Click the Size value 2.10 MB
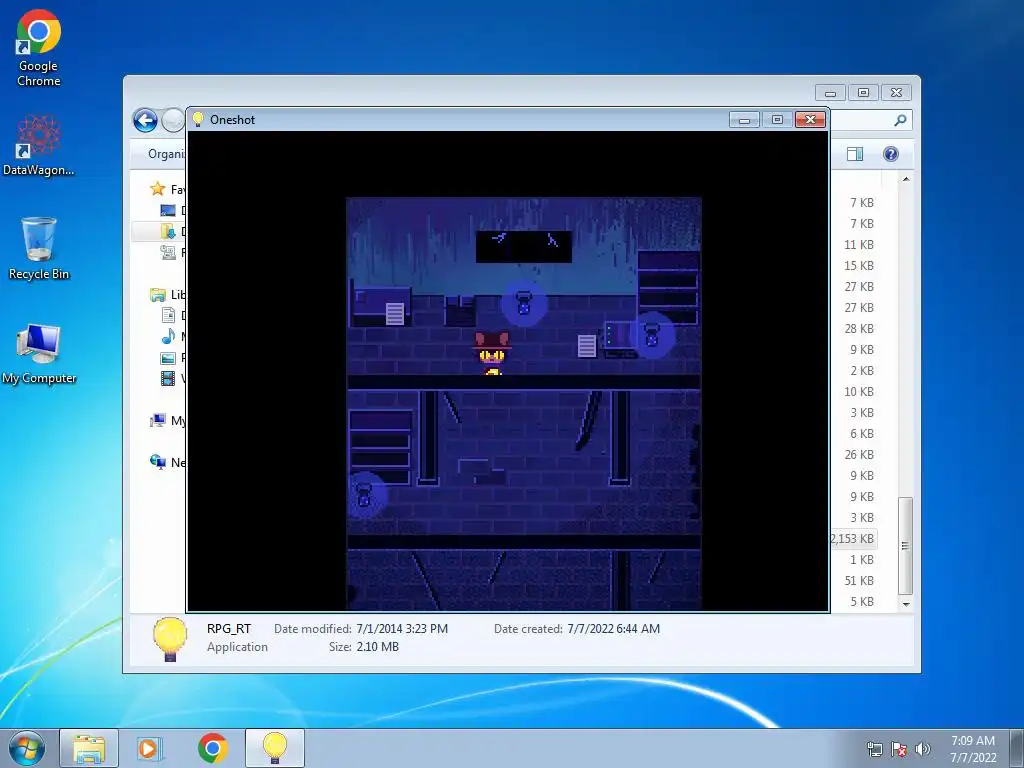This screenshot has width=1024, height=768. pos(377,647)
